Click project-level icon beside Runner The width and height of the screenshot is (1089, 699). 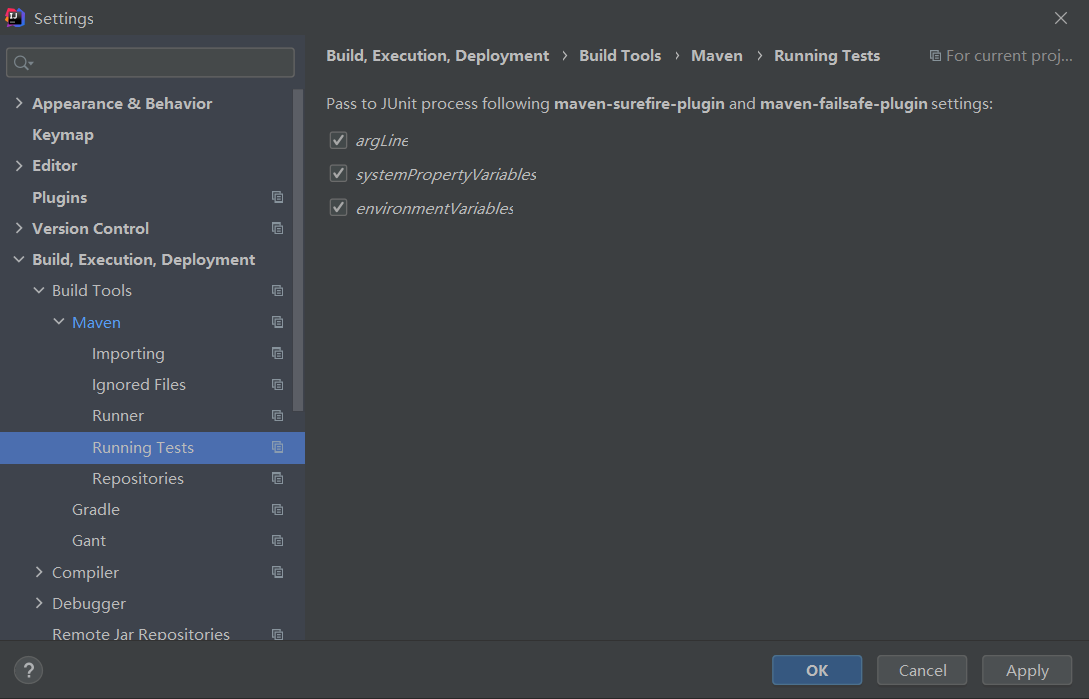(x=278, y=416)
